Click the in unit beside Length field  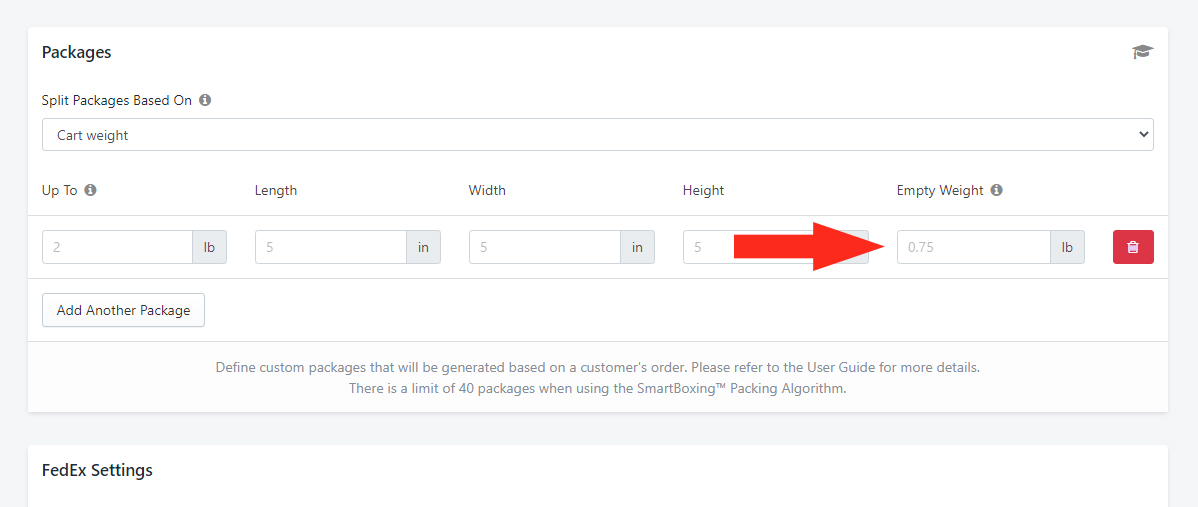[x=423, y=247]
